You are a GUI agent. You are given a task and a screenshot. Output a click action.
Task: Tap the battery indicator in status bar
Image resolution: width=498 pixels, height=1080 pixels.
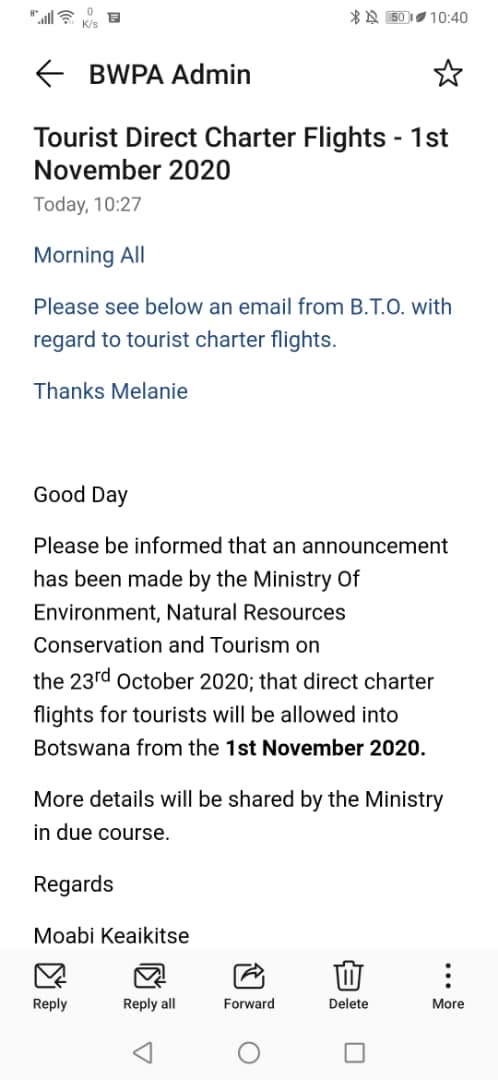[x=400, y=18]
